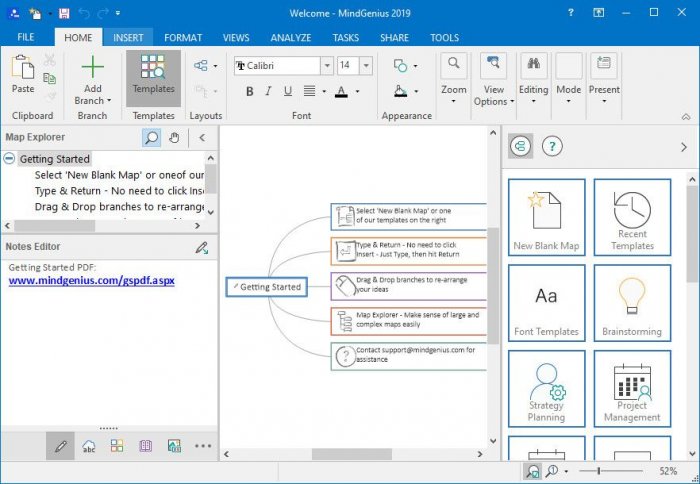Click the pencil notes icon in bottom toolbar

61,446
